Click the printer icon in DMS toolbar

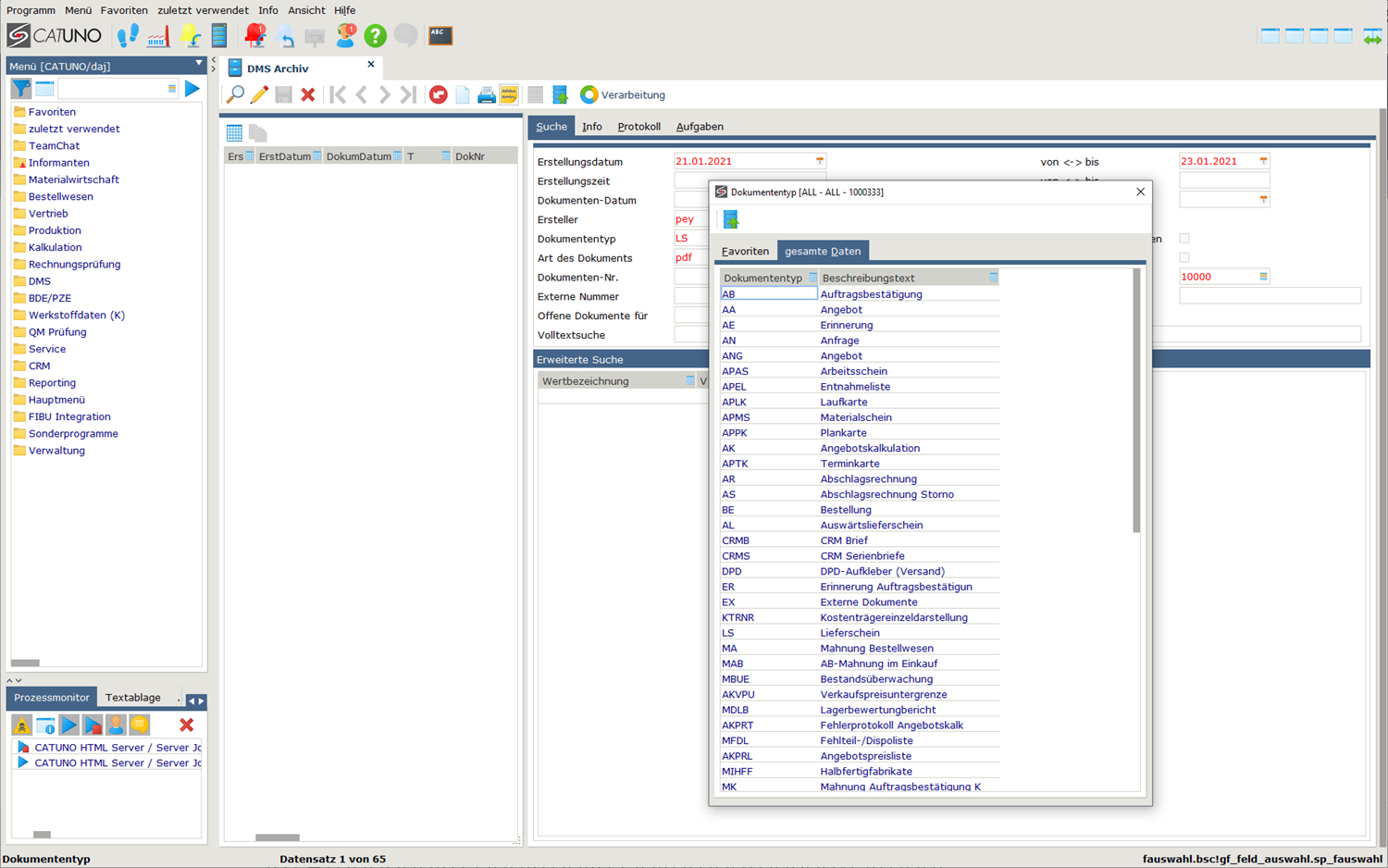[486, 94]
